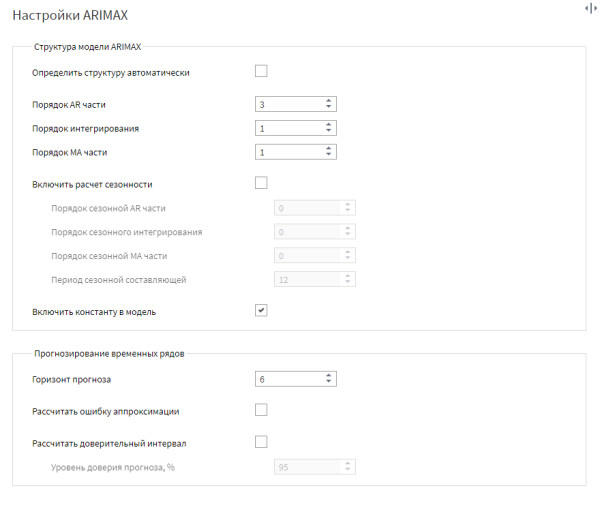The width and height of the screenshot is (600, 512).
Task: Increase 'Порядок MA части' with up arrow
Action: [328, 148]
